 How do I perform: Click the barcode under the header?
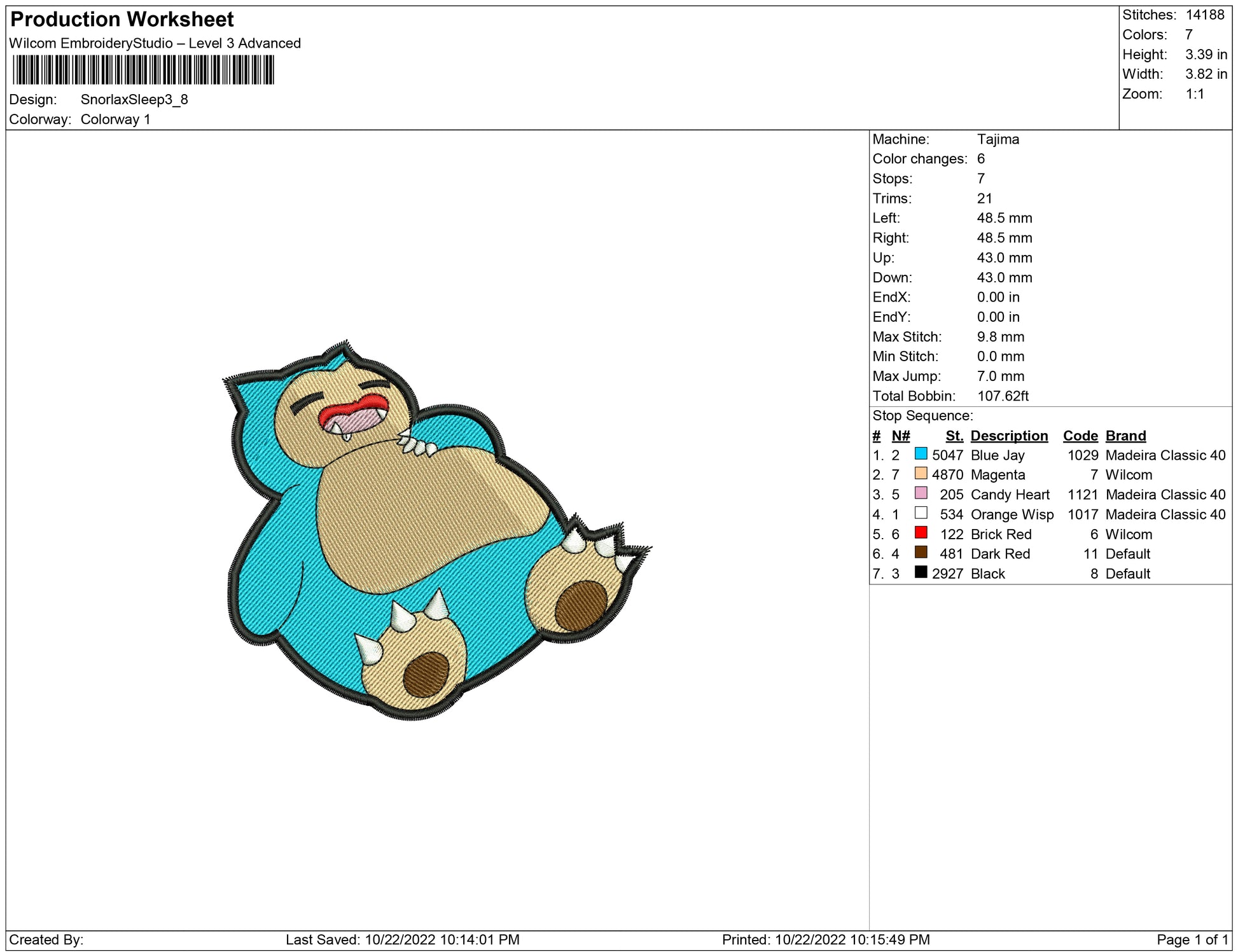click(x=143, y=70)
